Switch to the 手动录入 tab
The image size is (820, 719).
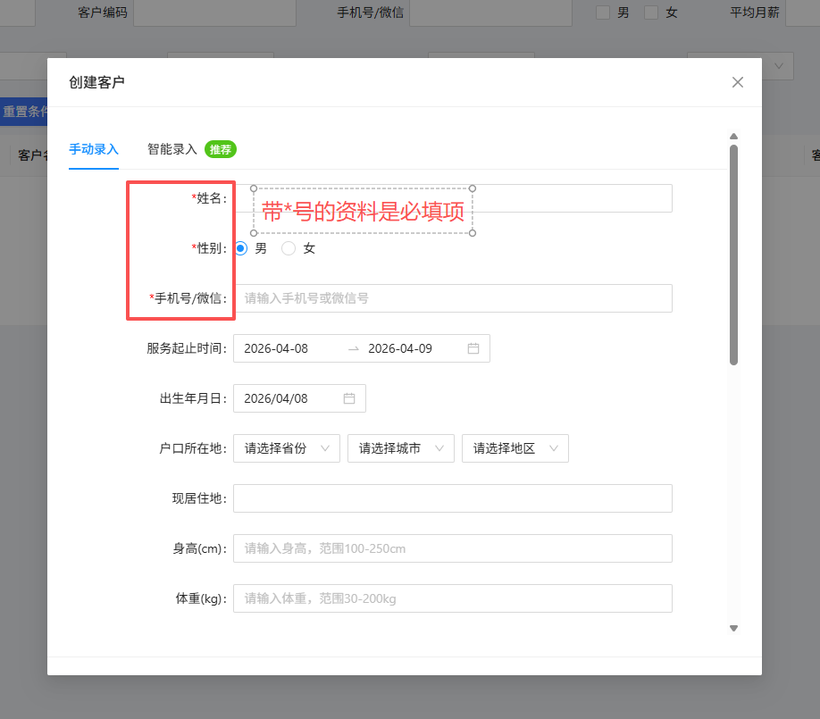(93, 149)
